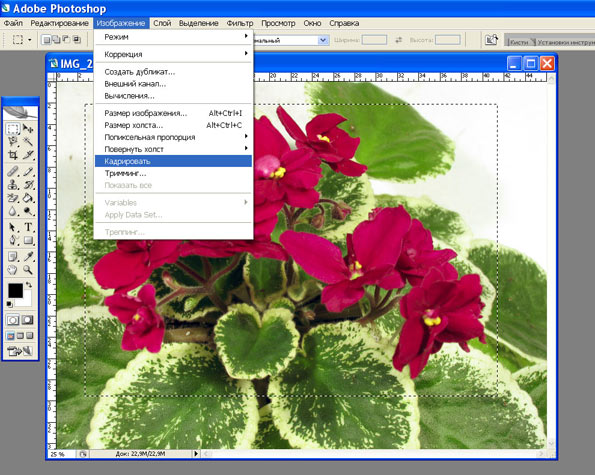The height and width of the screenshot is (475, 595).
Task: Select the Hand tool
Action: (x=13, y=270)
